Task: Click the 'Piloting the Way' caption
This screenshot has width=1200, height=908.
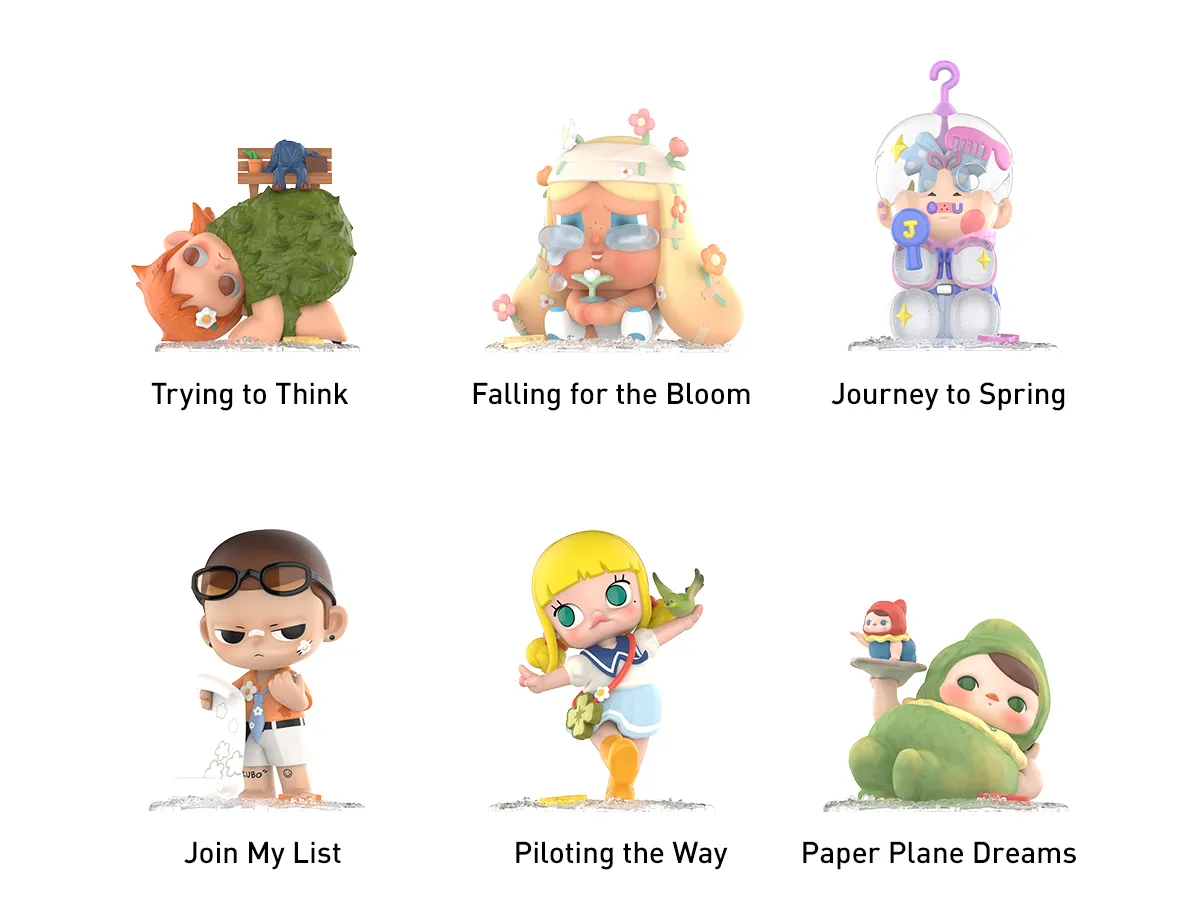Action: pyautogui.click(x=621, y=854)
